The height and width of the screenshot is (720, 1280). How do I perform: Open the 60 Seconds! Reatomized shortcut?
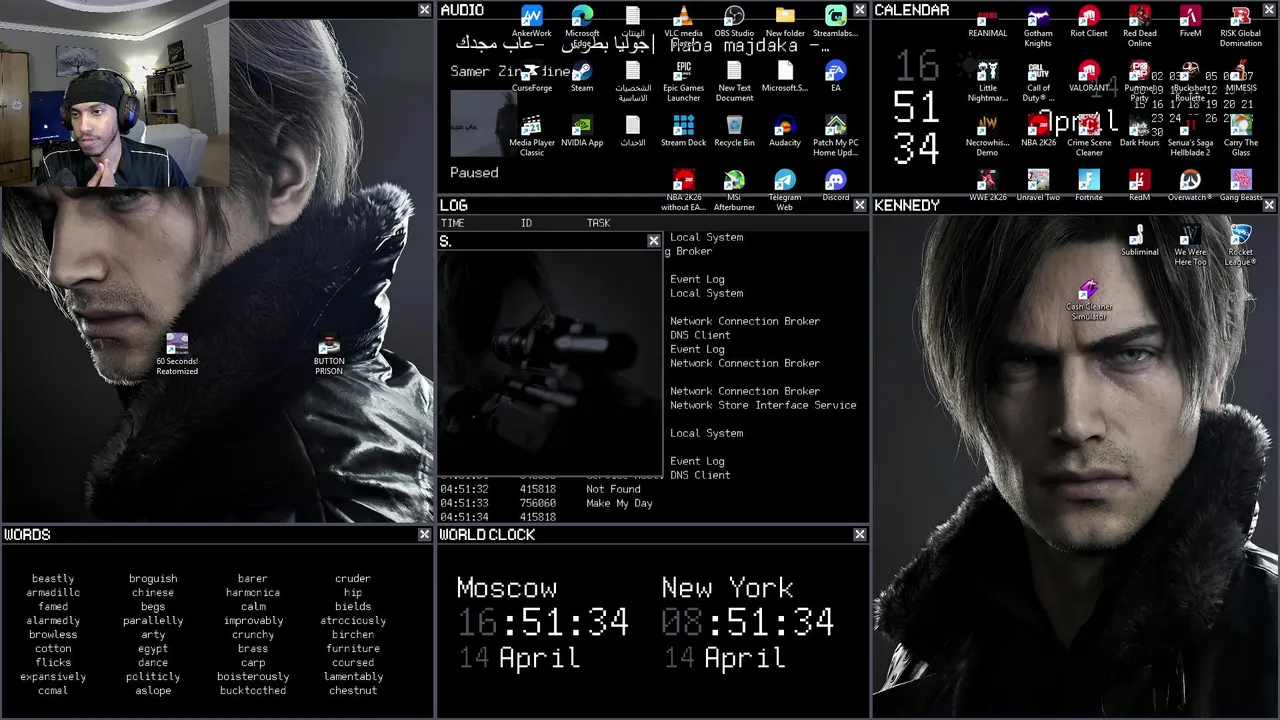click(x=177, y=354)
